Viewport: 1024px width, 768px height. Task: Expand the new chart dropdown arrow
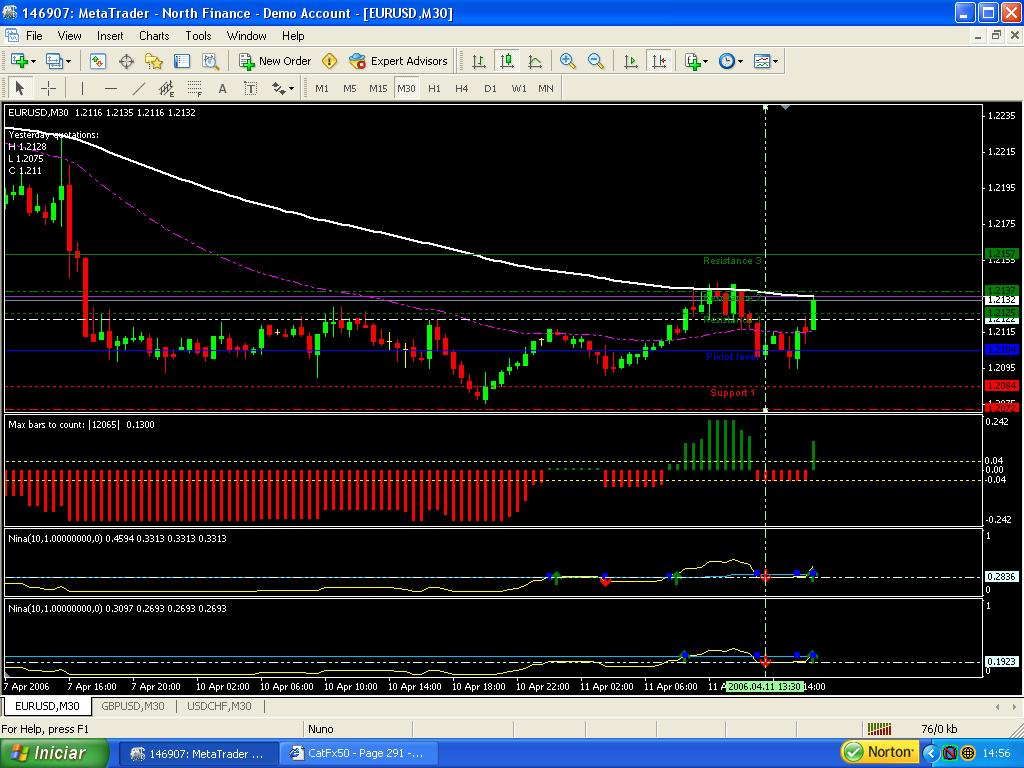(32, 61)
